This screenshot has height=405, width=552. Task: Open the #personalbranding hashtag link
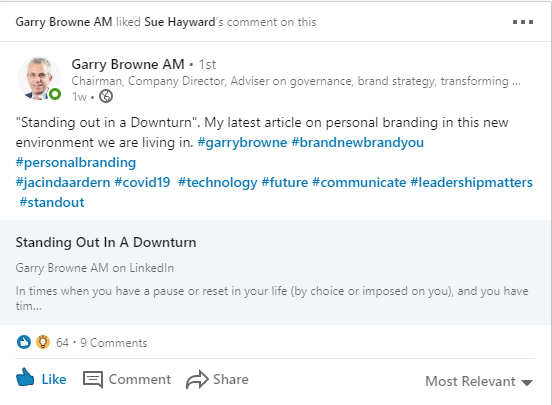pos(76,163)
